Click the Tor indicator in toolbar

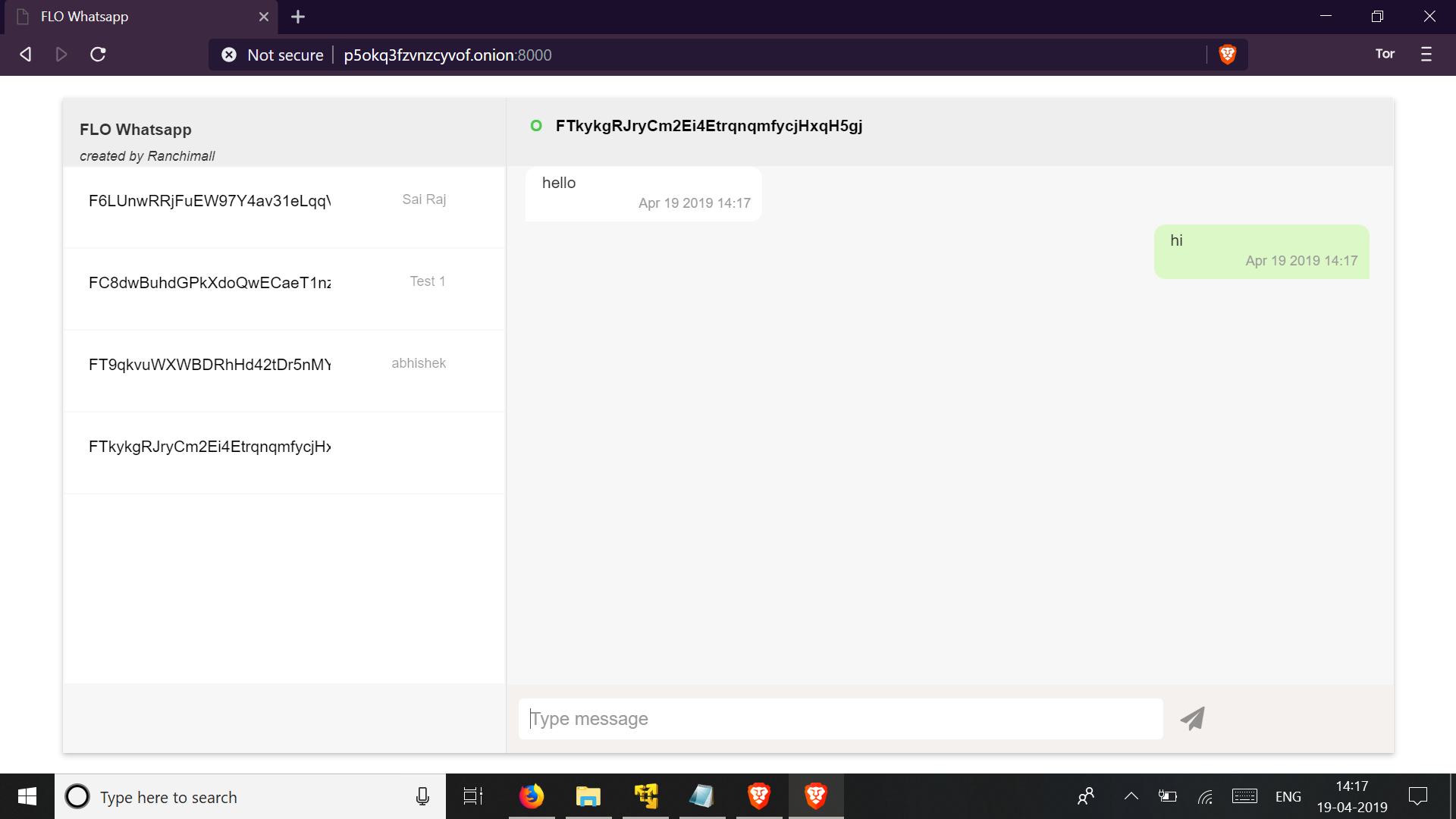click(1385, 54)
